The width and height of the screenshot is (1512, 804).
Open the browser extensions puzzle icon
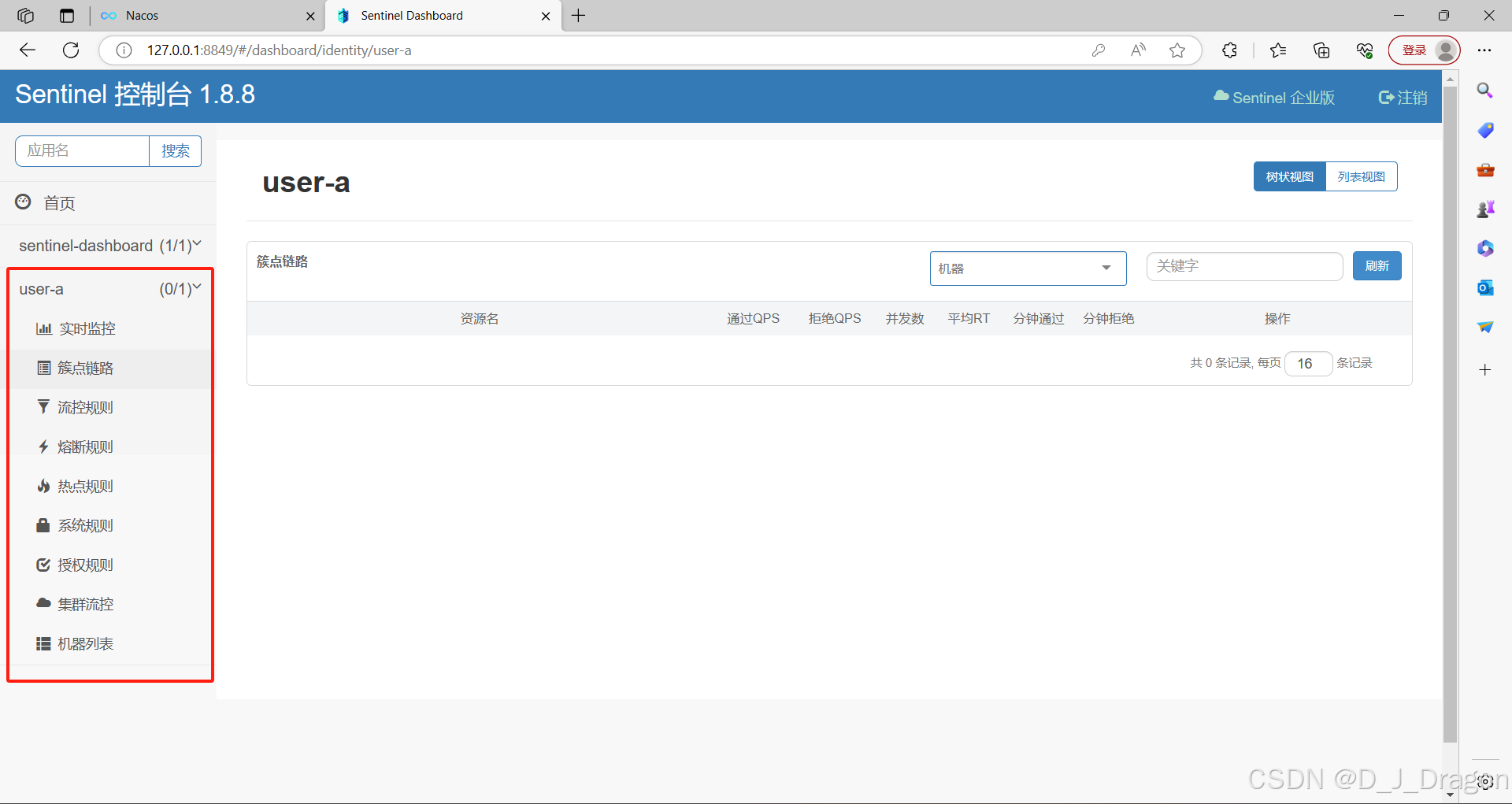tap(1229, 50)
